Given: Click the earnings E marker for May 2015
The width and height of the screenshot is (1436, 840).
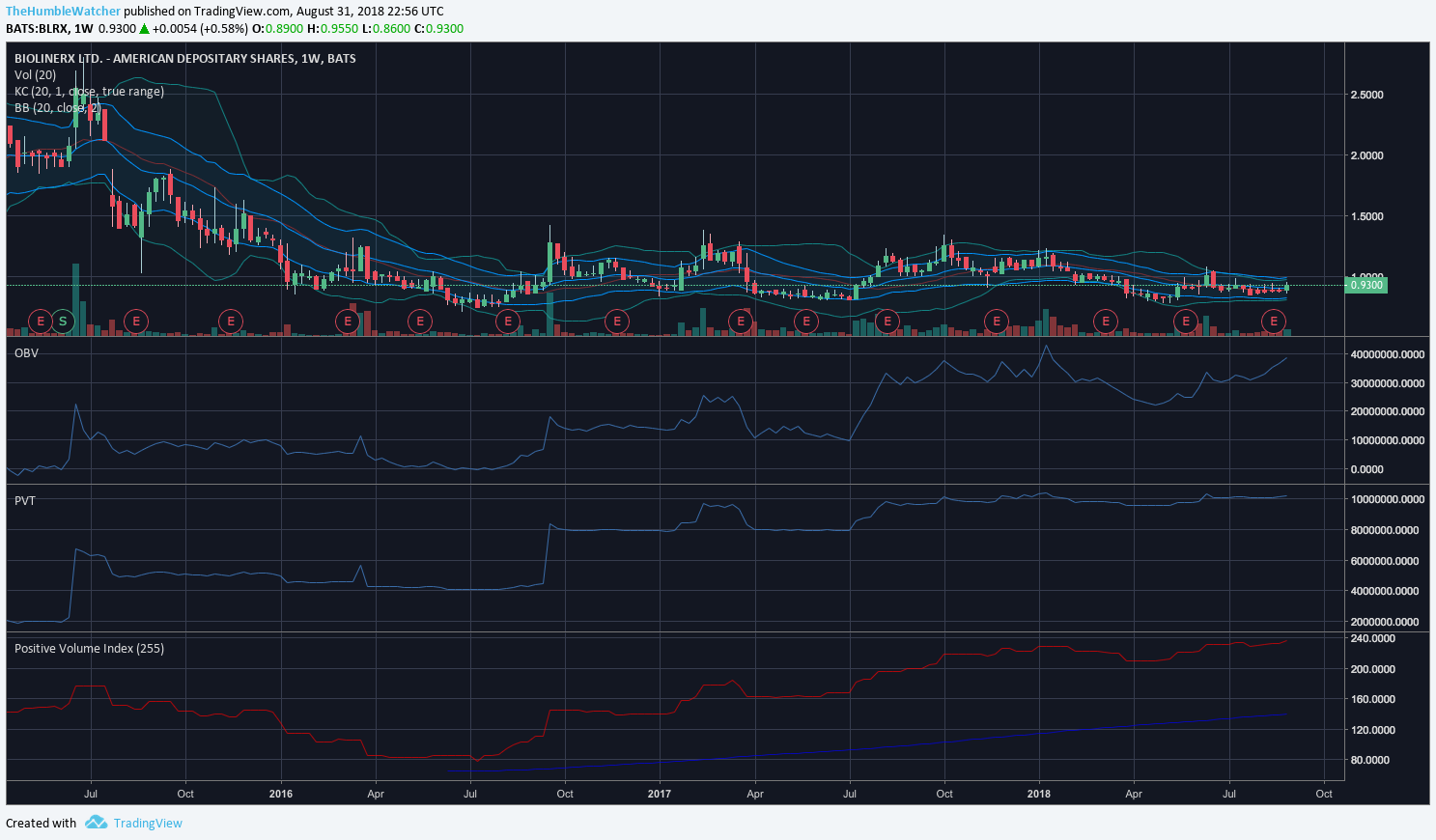Looking at the screenshot, I should [40, 321].
